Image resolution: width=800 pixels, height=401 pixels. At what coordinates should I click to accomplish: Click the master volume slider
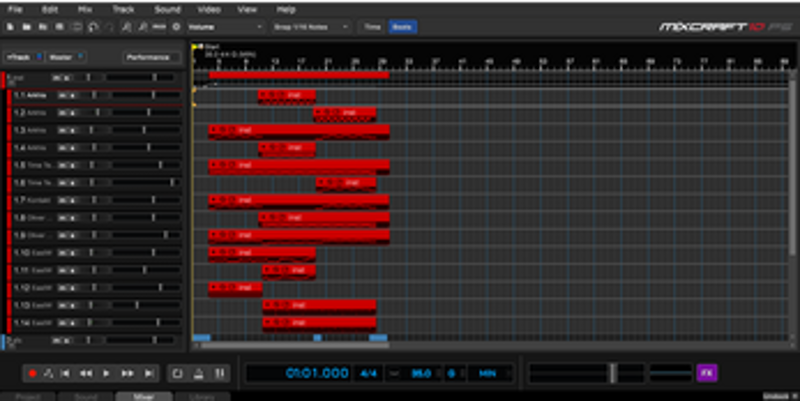(x=613, y=373)
